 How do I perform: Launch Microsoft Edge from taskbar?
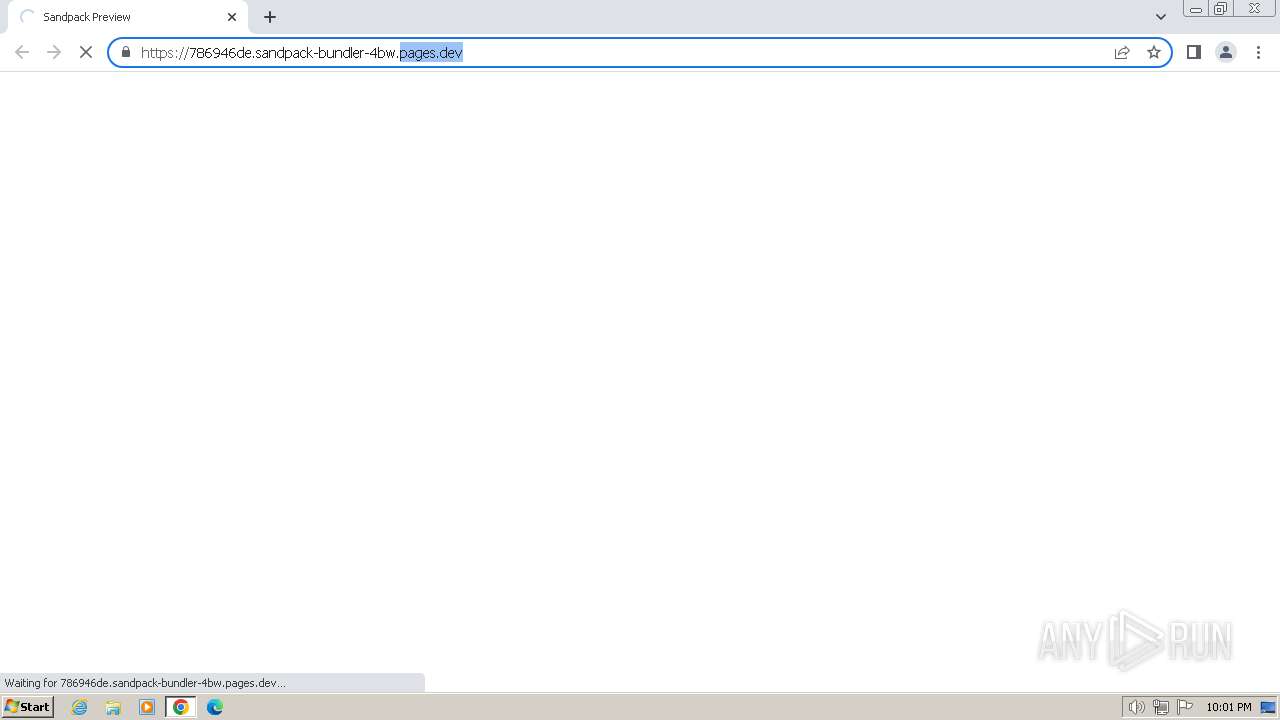tap(215, 707)
